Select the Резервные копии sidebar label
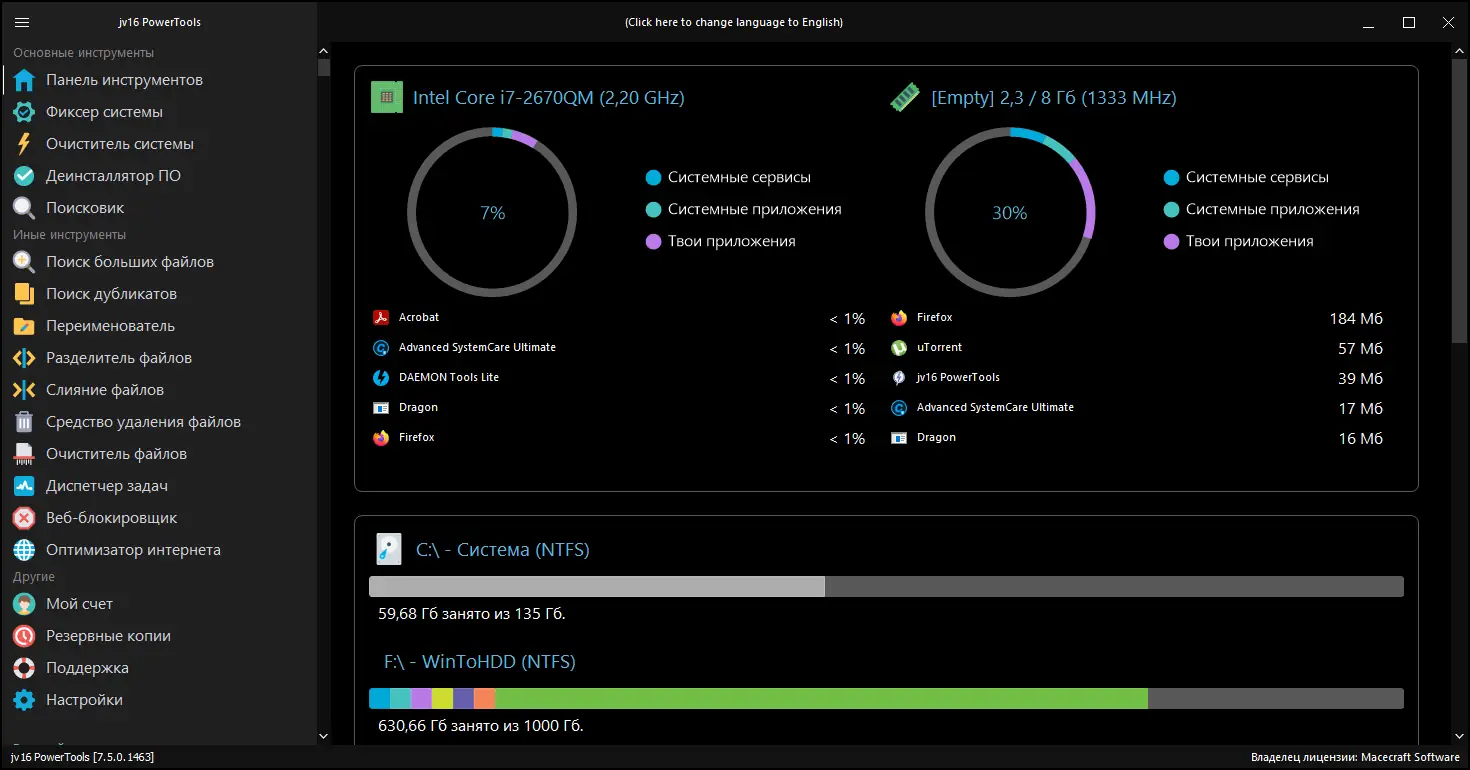This screenshot has height=770, width=1470. point(108,636)
